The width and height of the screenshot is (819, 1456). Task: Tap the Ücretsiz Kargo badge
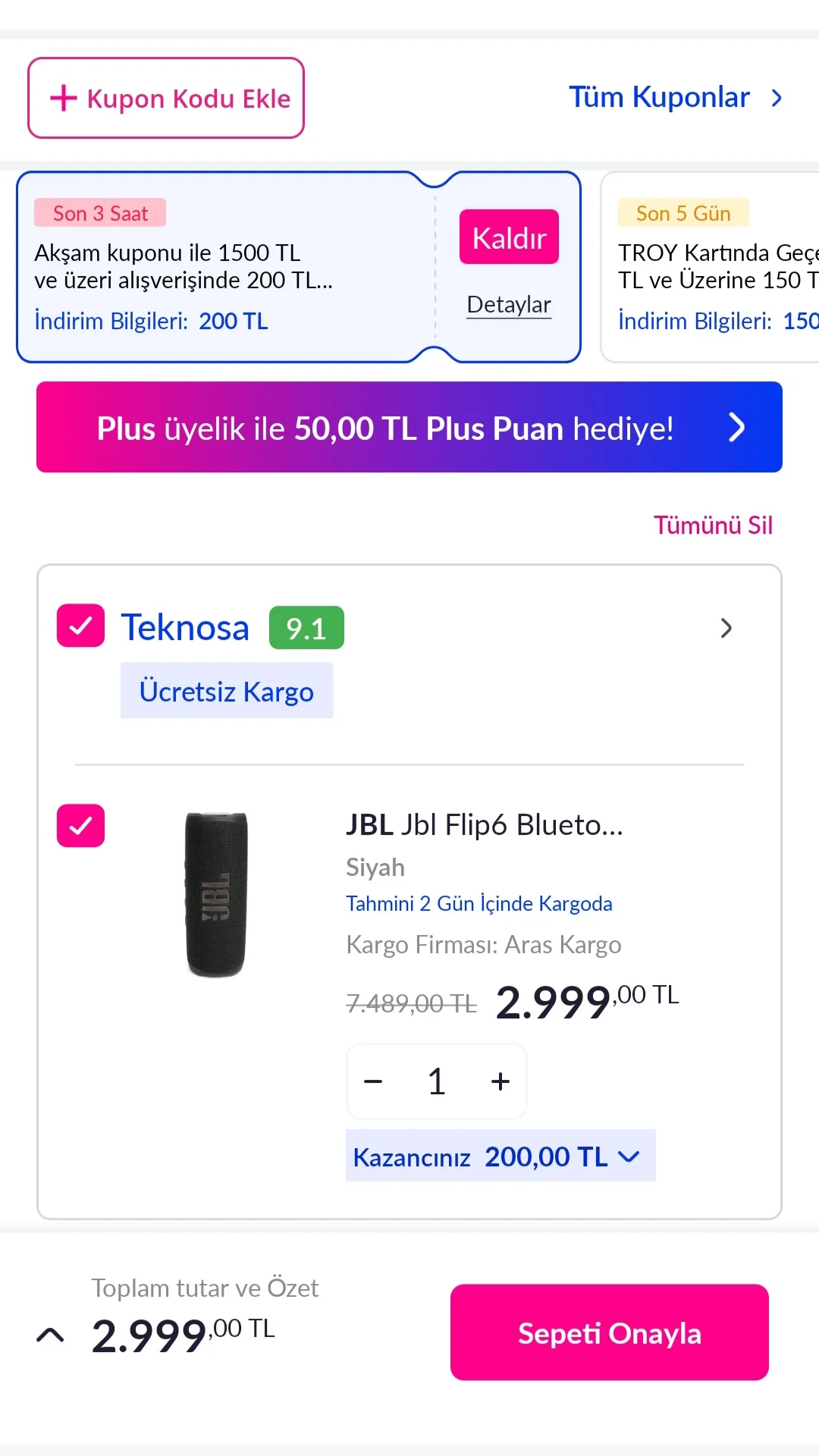[226, 691]
